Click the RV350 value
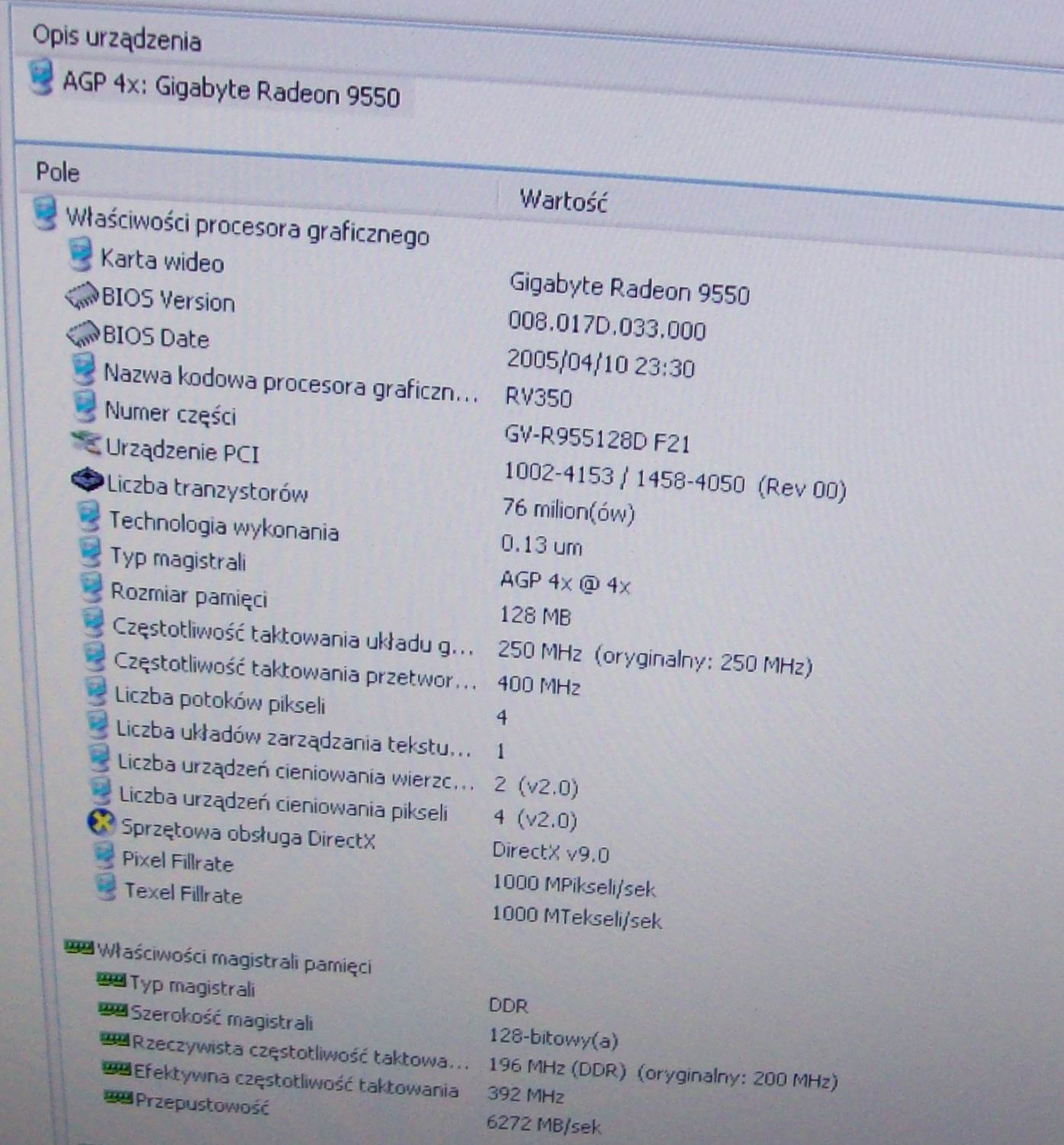 pos(538,397)
